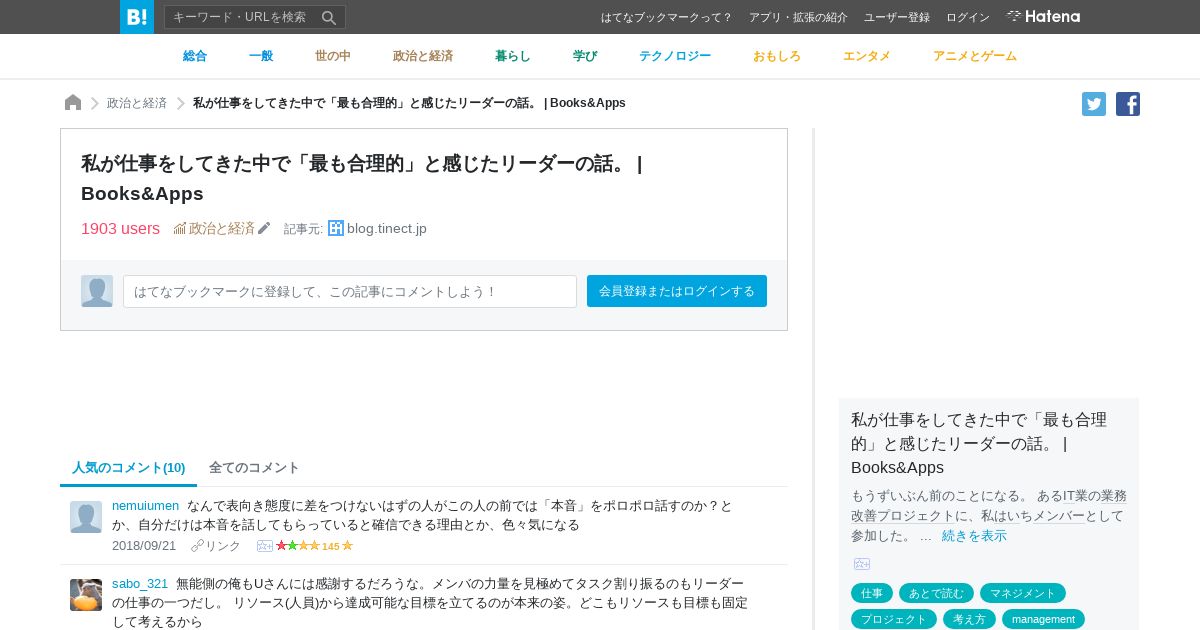Screen dimensions: 1200x630
Task: Click the 2018/09/21 comment date
Action: pos(144,546)
